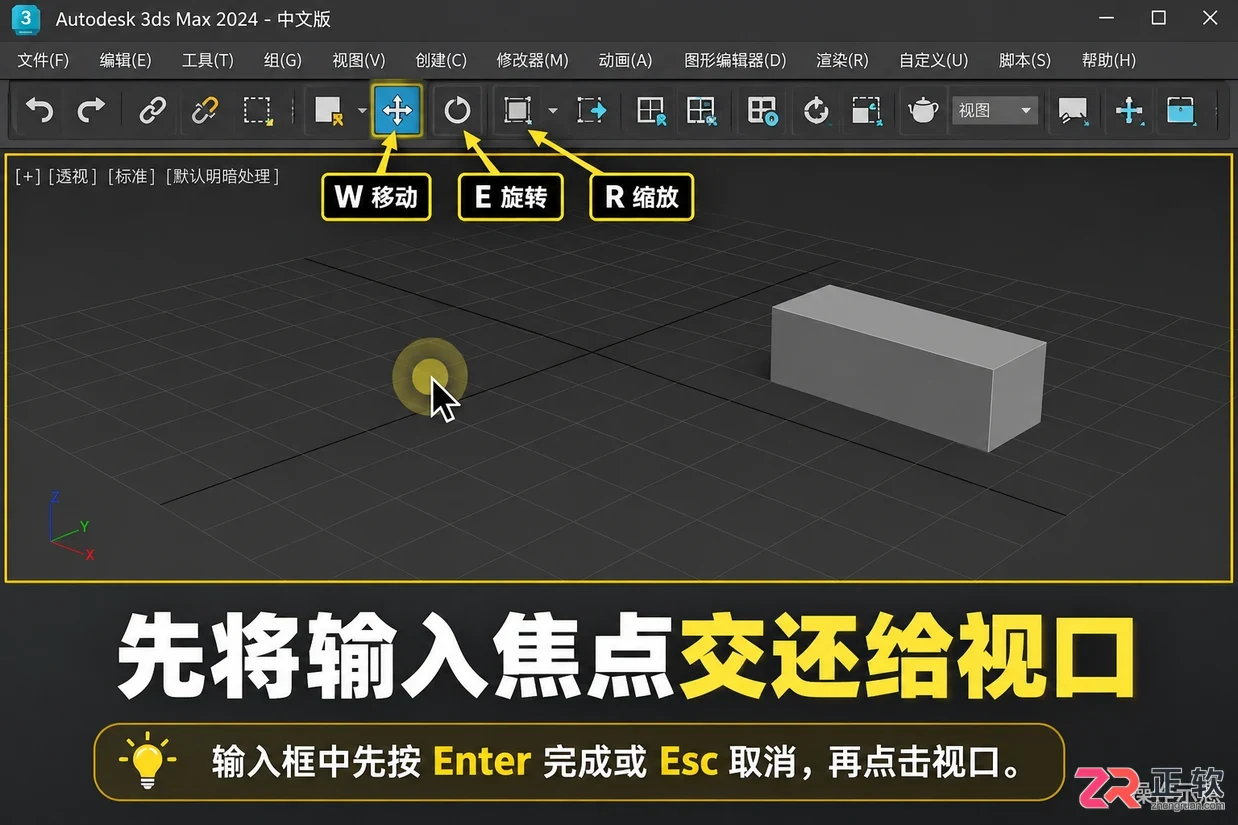The image size is (1238, 825).
Task: Open the 渲染(R) menu
Action: pos(843,60)
